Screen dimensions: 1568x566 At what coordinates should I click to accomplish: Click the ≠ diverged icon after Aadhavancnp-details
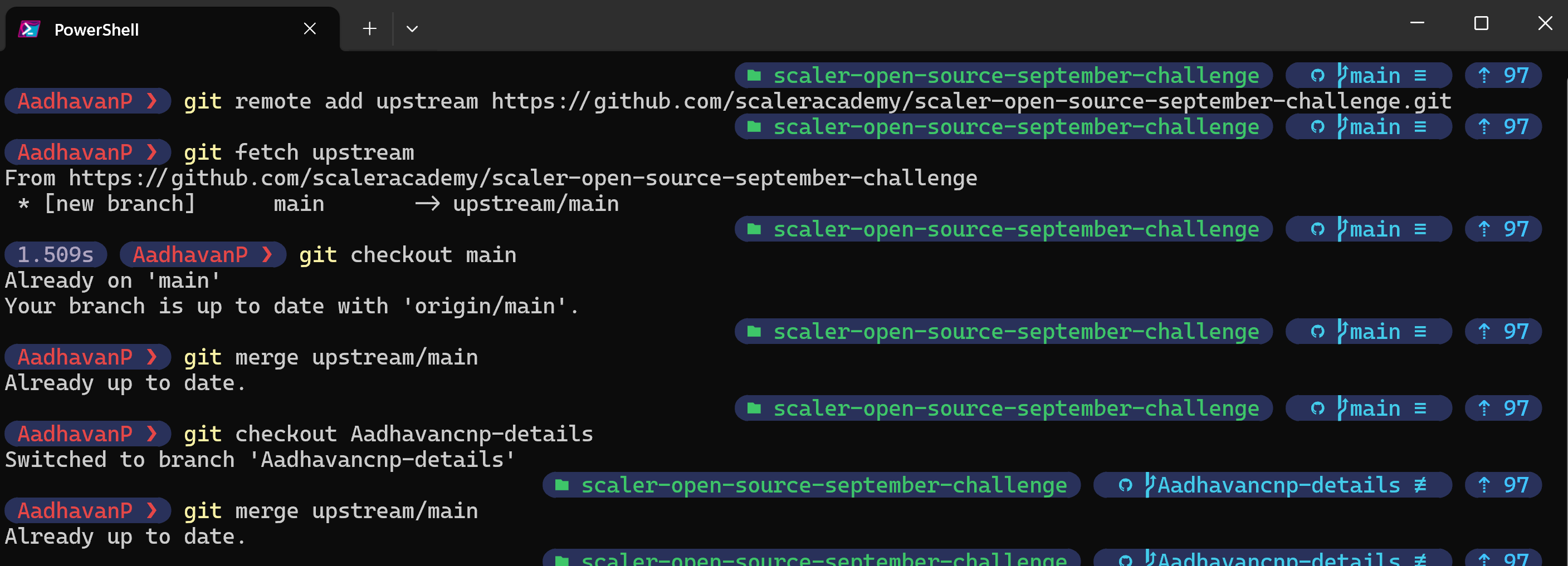coord(1422,485)
